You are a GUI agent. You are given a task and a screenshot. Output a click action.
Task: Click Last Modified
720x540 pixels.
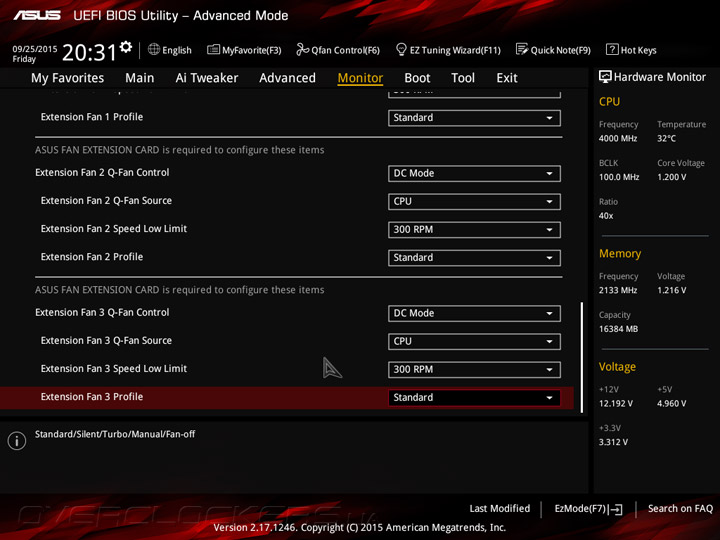pos(500,508)
